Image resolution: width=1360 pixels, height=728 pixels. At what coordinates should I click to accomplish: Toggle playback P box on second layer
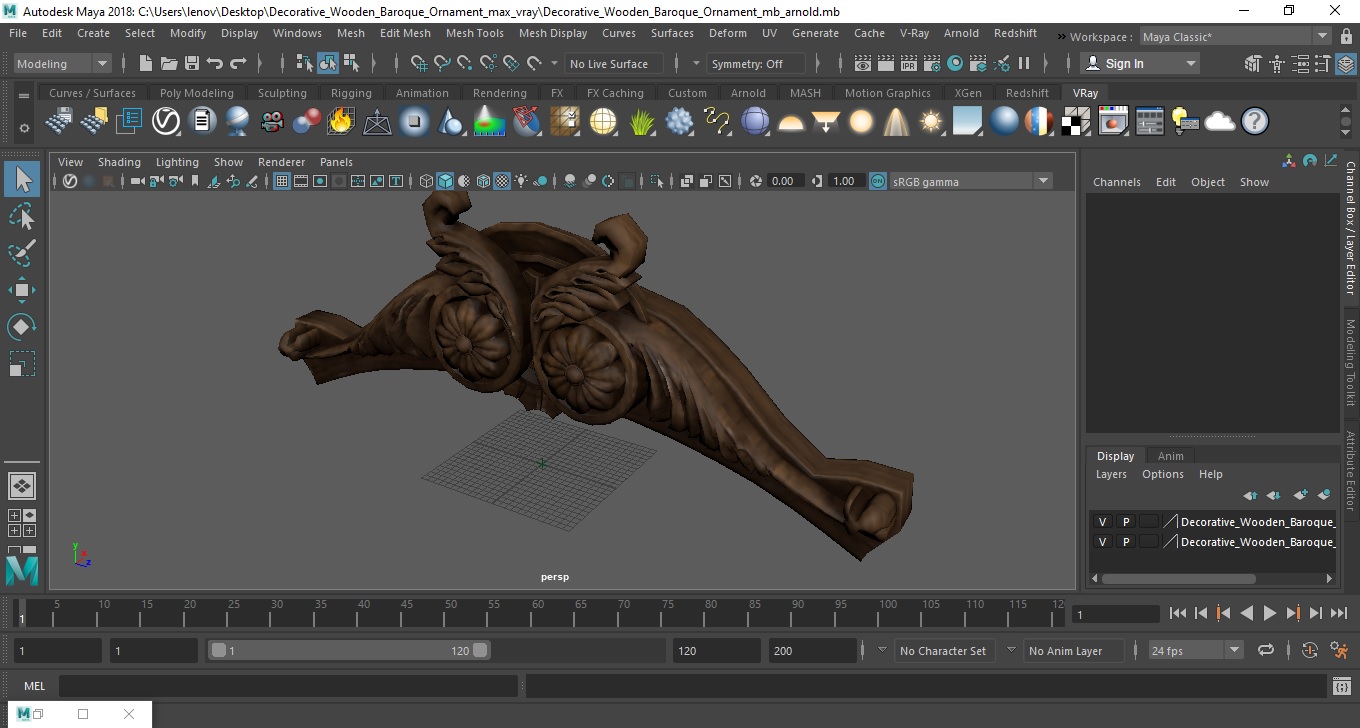pos(1126,542)
